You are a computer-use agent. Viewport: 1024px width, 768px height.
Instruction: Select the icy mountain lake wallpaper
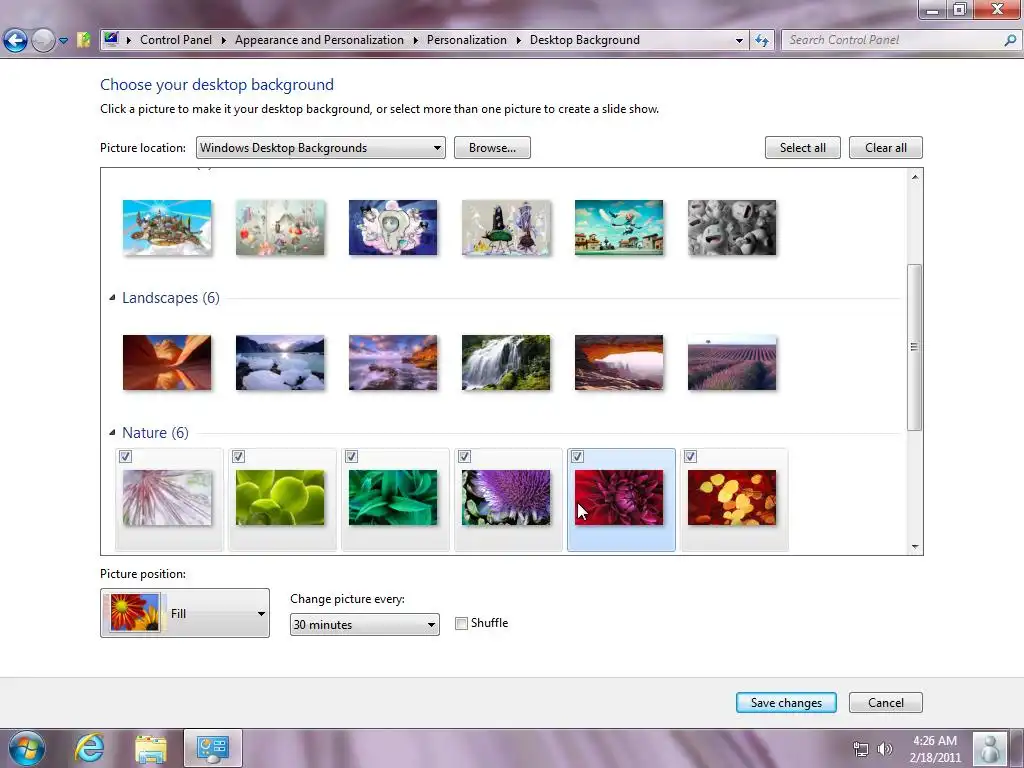click(280, 362)
